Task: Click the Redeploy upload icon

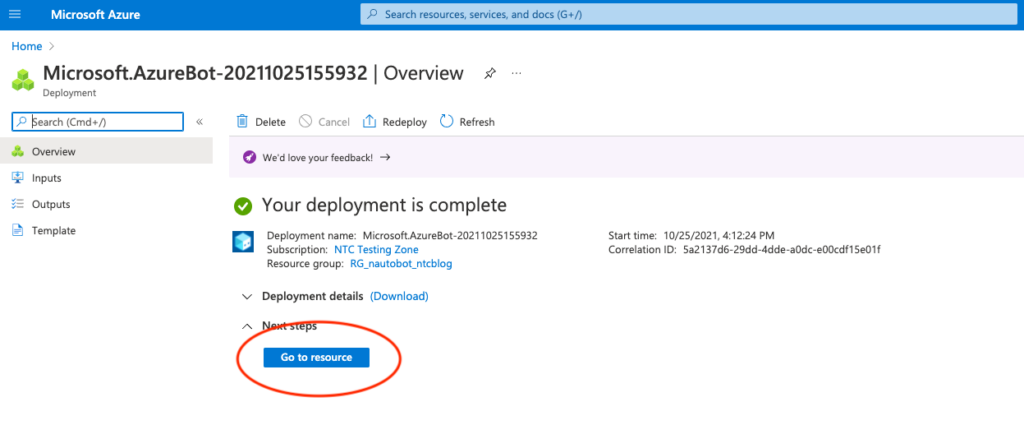Action: coord(370,121)
